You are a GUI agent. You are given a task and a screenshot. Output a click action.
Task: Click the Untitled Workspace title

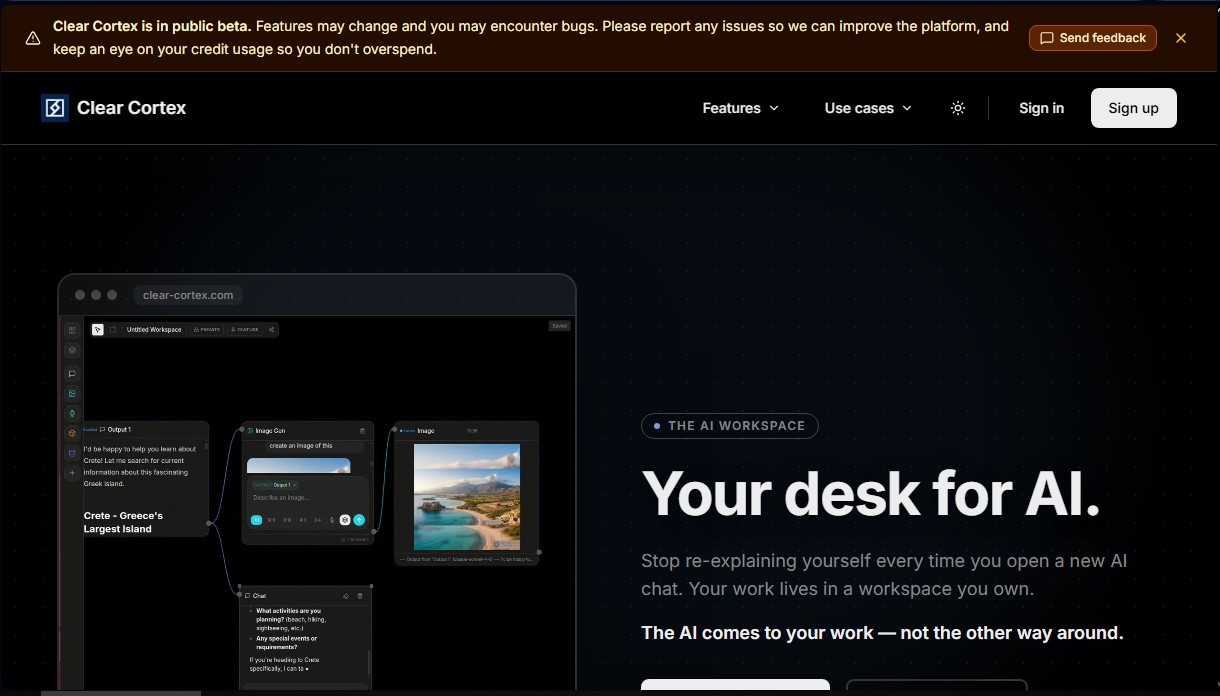(154, 330)
